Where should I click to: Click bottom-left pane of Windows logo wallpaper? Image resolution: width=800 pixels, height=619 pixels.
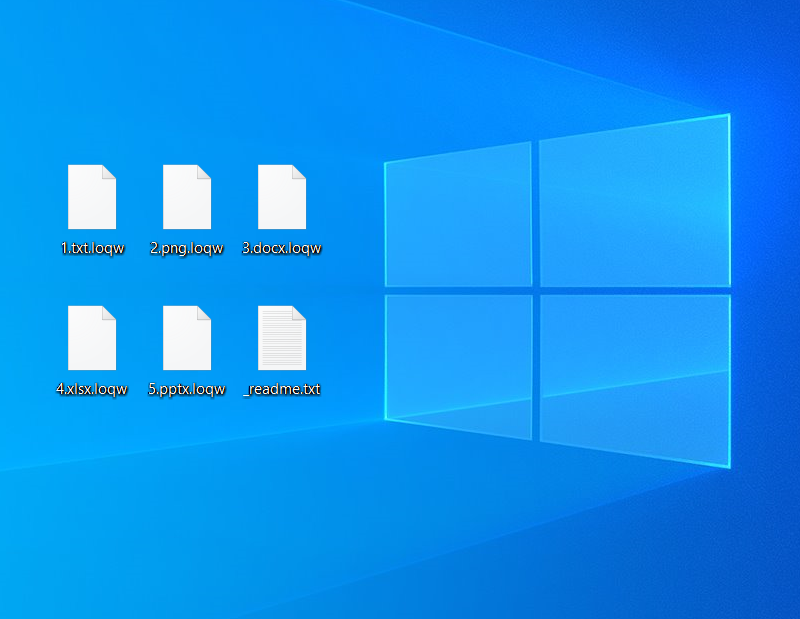(459, 362)
